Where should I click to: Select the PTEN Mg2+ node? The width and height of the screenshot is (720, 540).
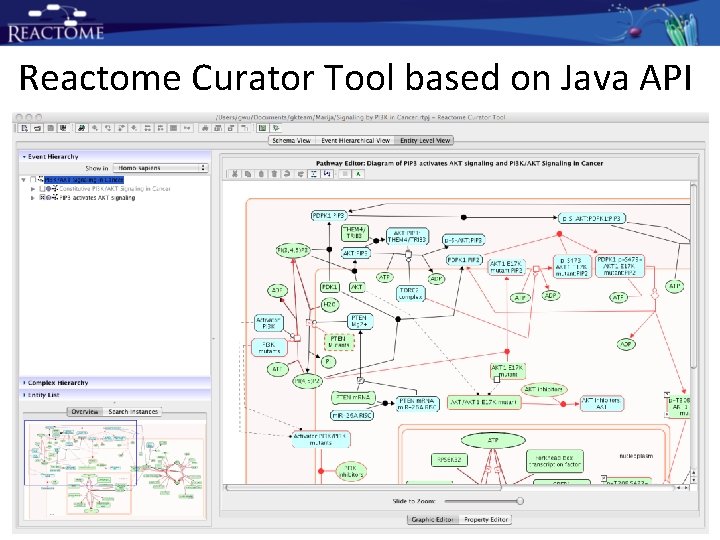(x=359, y=321)
